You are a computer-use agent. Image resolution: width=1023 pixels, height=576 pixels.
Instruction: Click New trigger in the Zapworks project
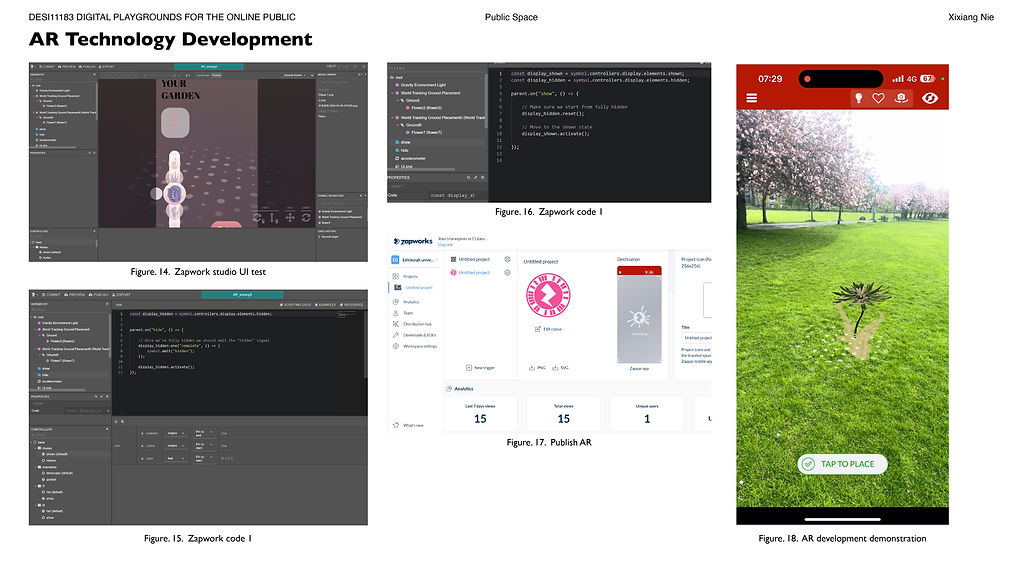coord(480,368)
